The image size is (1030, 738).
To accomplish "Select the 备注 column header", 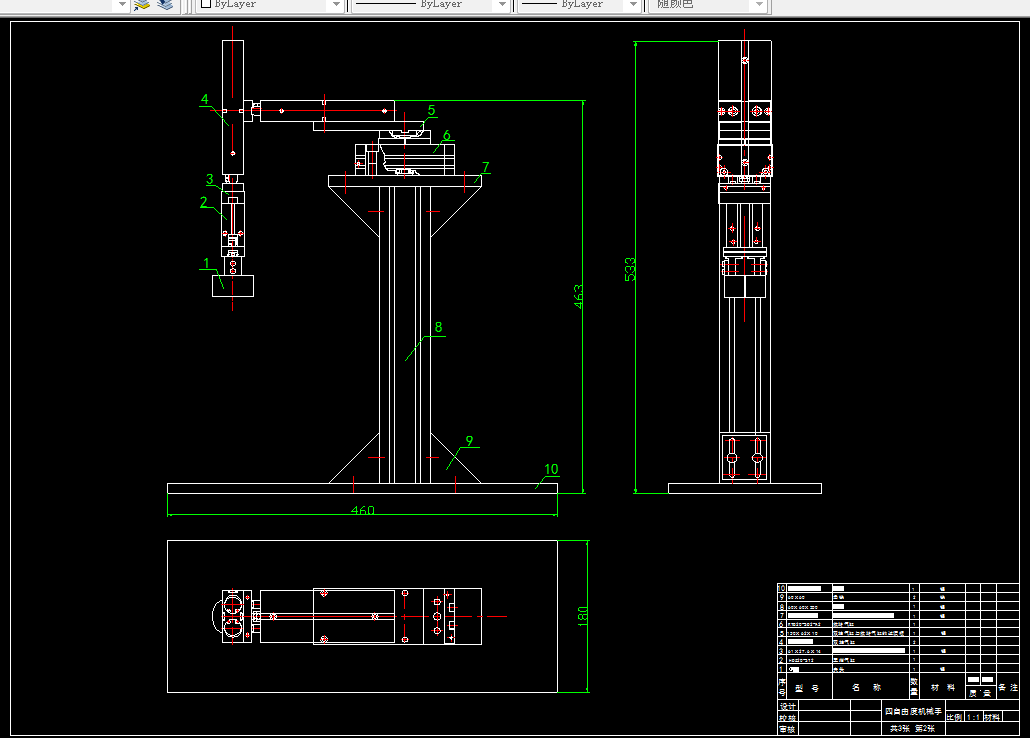I will point(1008,687).
